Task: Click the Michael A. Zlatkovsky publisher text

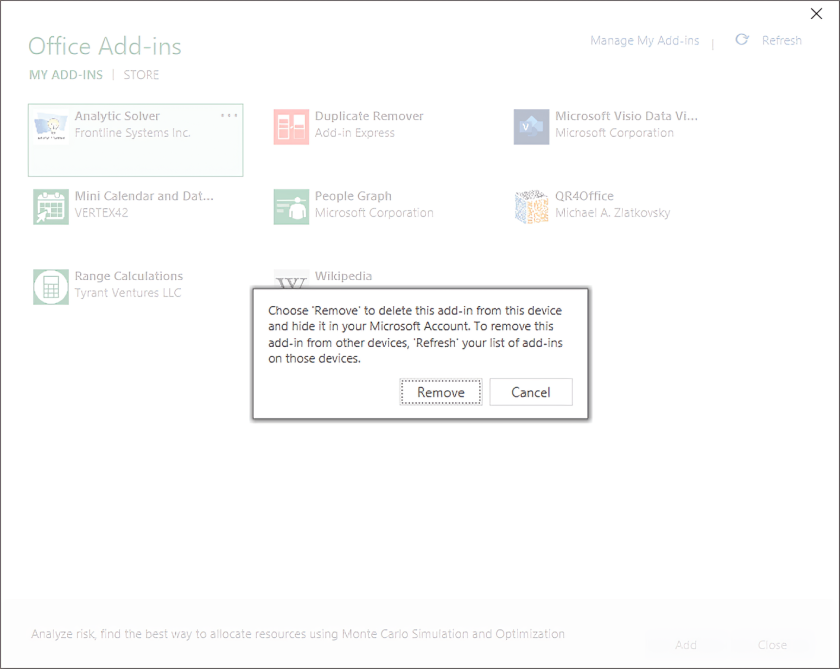Action: 612,213
